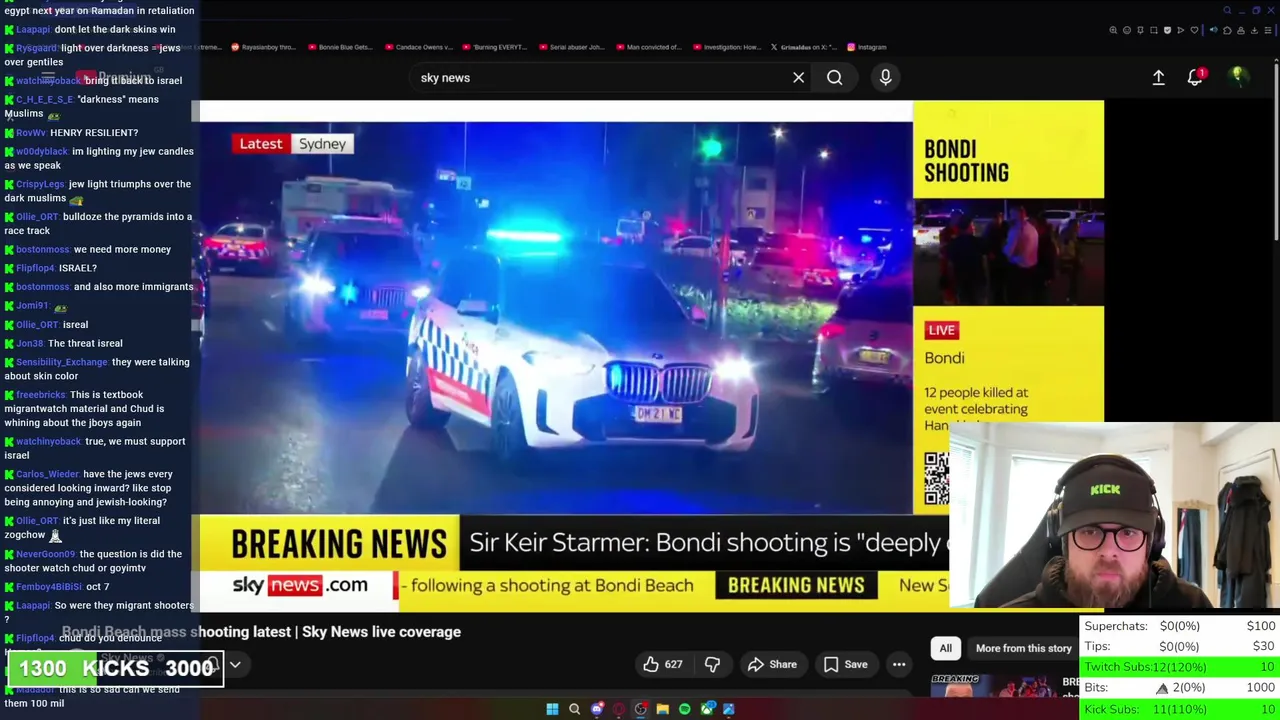
Task: Switch to the 'Serial abuser Joh...' tab
Action: [x=572, y=47]
